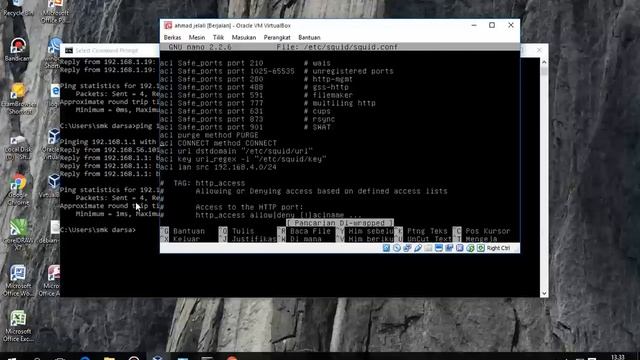This screenshot has width=640, height=360.
Task: Click the taskbar clock showing 13:33
Action: (x=618, y=357)
